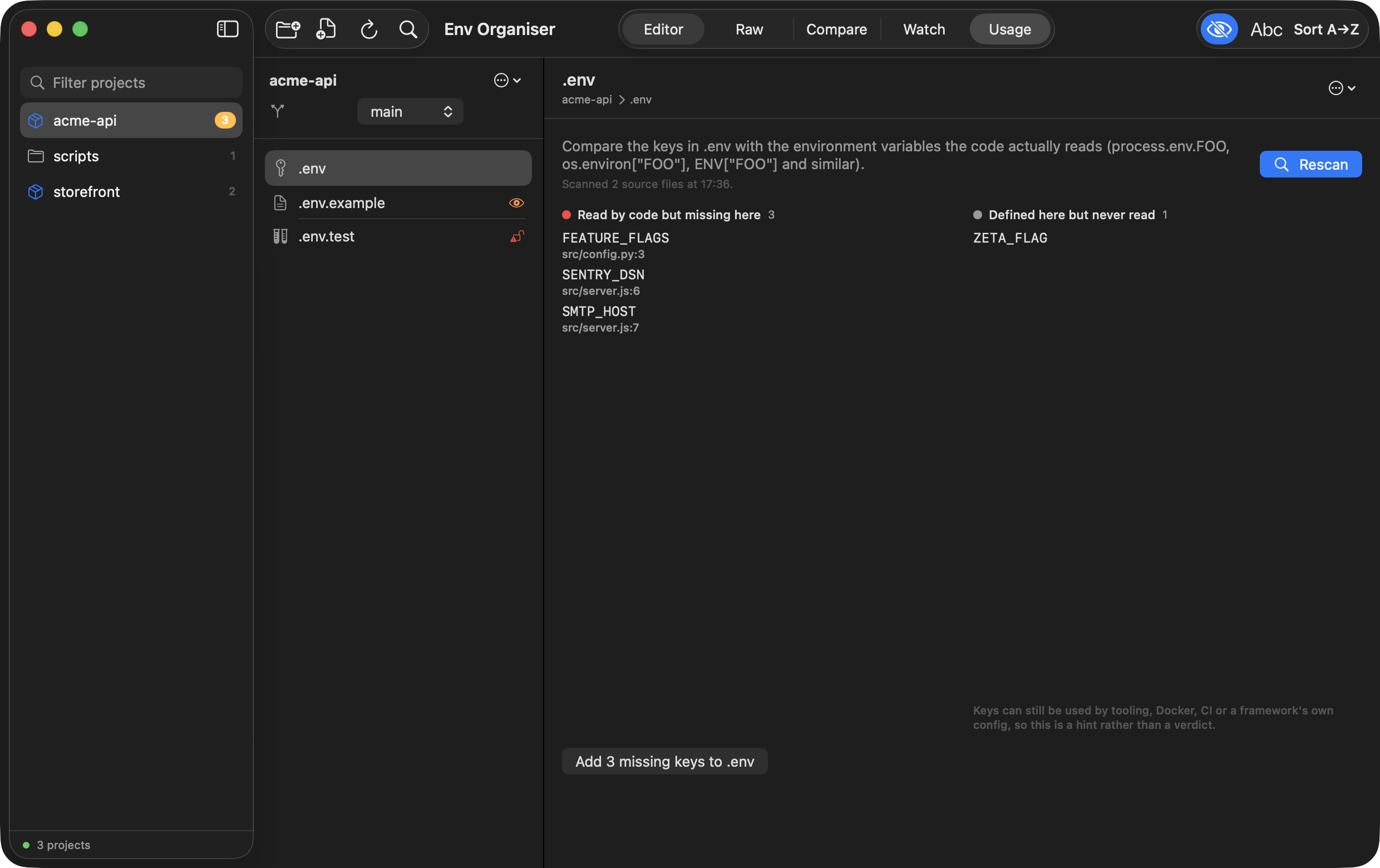Click Add 3 missing keys to .env
Image resolution: width=1380 pixels, height=868 pixels.
(x=664, y=761)
